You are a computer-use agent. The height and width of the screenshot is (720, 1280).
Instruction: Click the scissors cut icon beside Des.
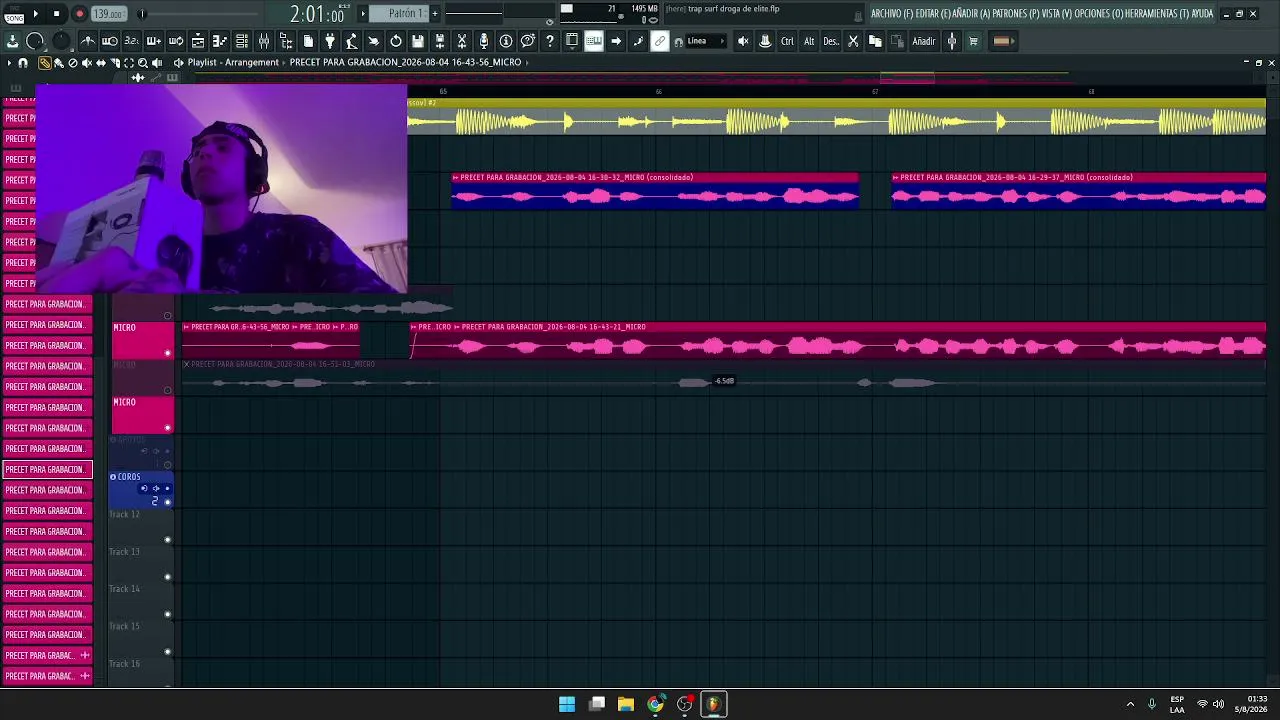click(x=853, y=41)
